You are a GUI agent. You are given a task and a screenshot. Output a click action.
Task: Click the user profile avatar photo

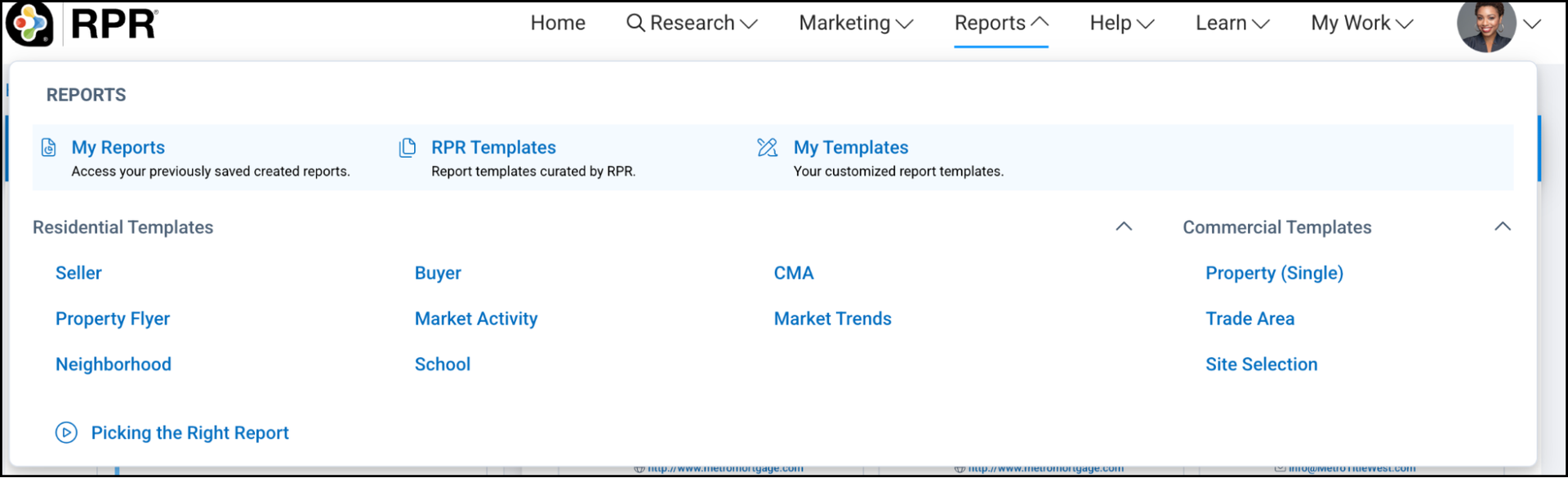pos(1486,25)
